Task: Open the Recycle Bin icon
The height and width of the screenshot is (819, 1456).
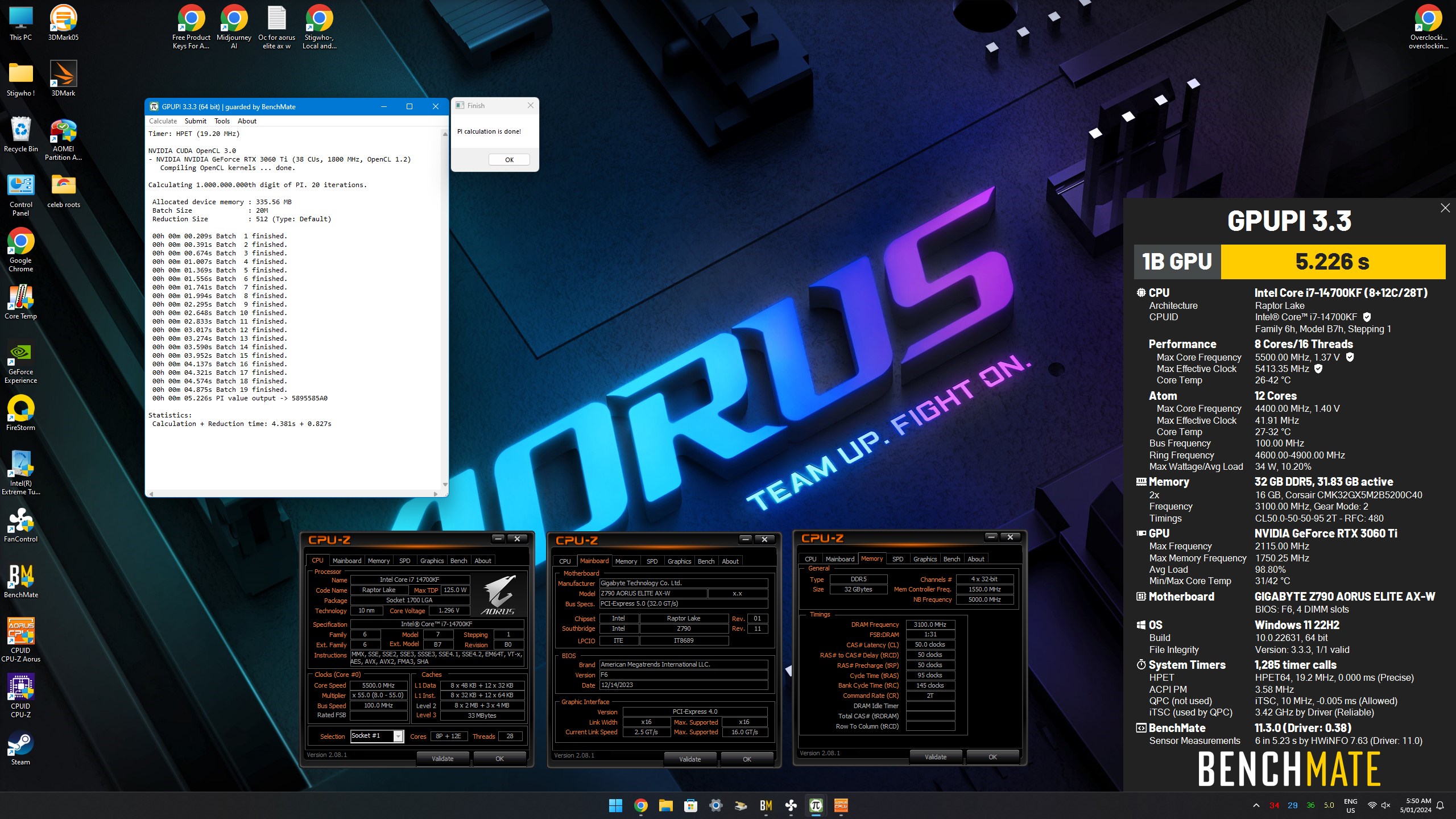Action: (21, 135)
